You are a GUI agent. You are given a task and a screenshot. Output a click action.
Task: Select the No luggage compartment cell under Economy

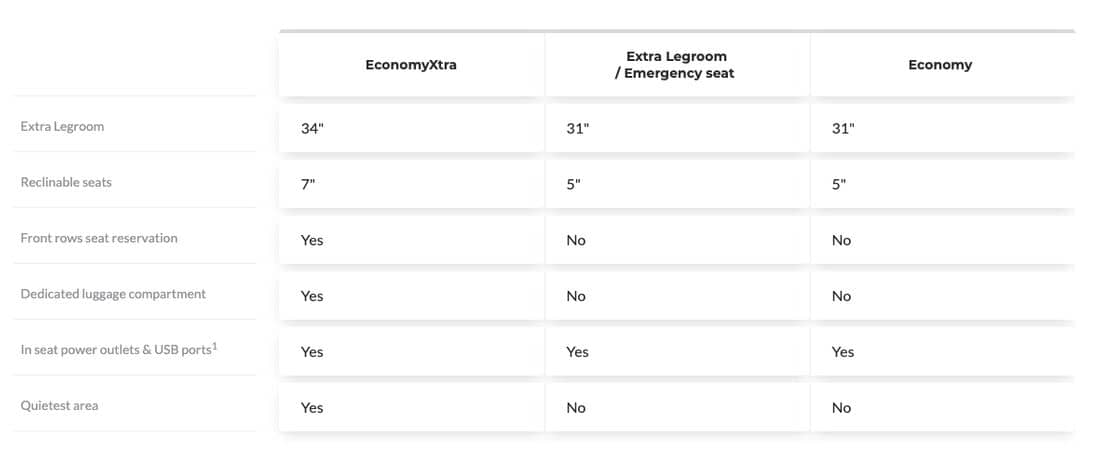[x=942, y=296]
